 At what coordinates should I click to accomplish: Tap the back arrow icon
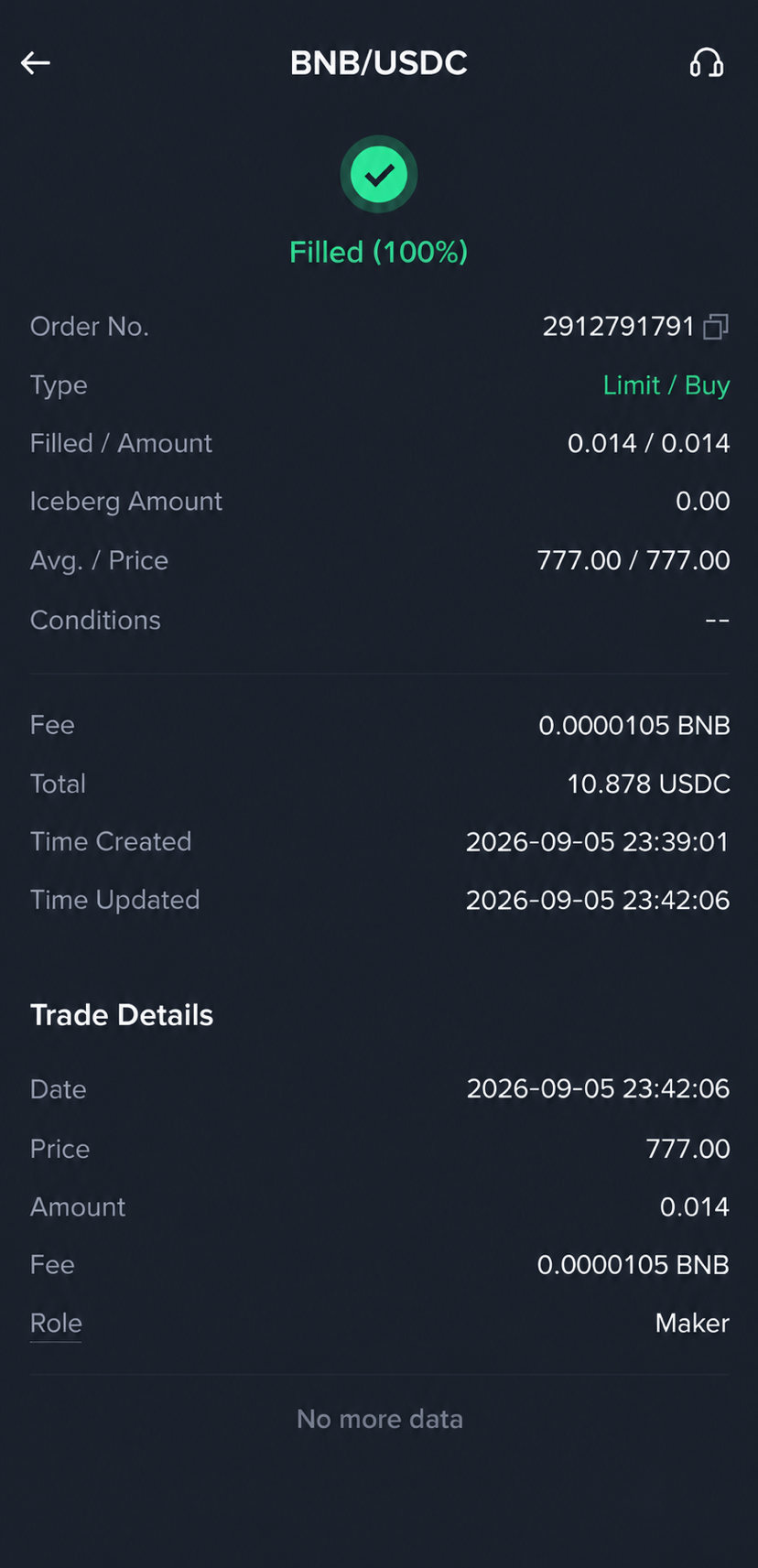36,63
